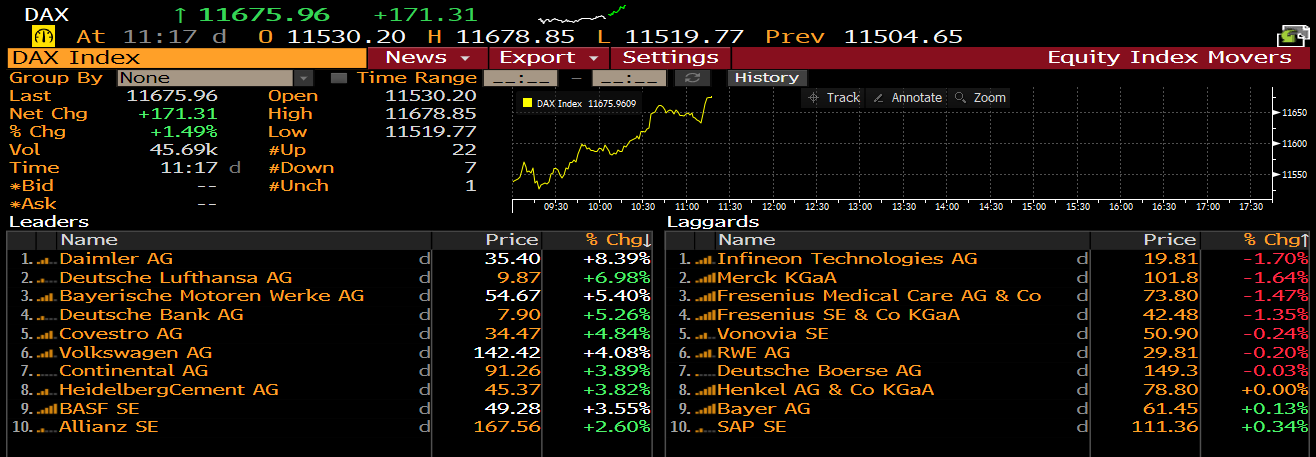This screenshot has width=1316, height=457.
Task: Click the bar icon beside SAP SE
Action: pos(705,427)
